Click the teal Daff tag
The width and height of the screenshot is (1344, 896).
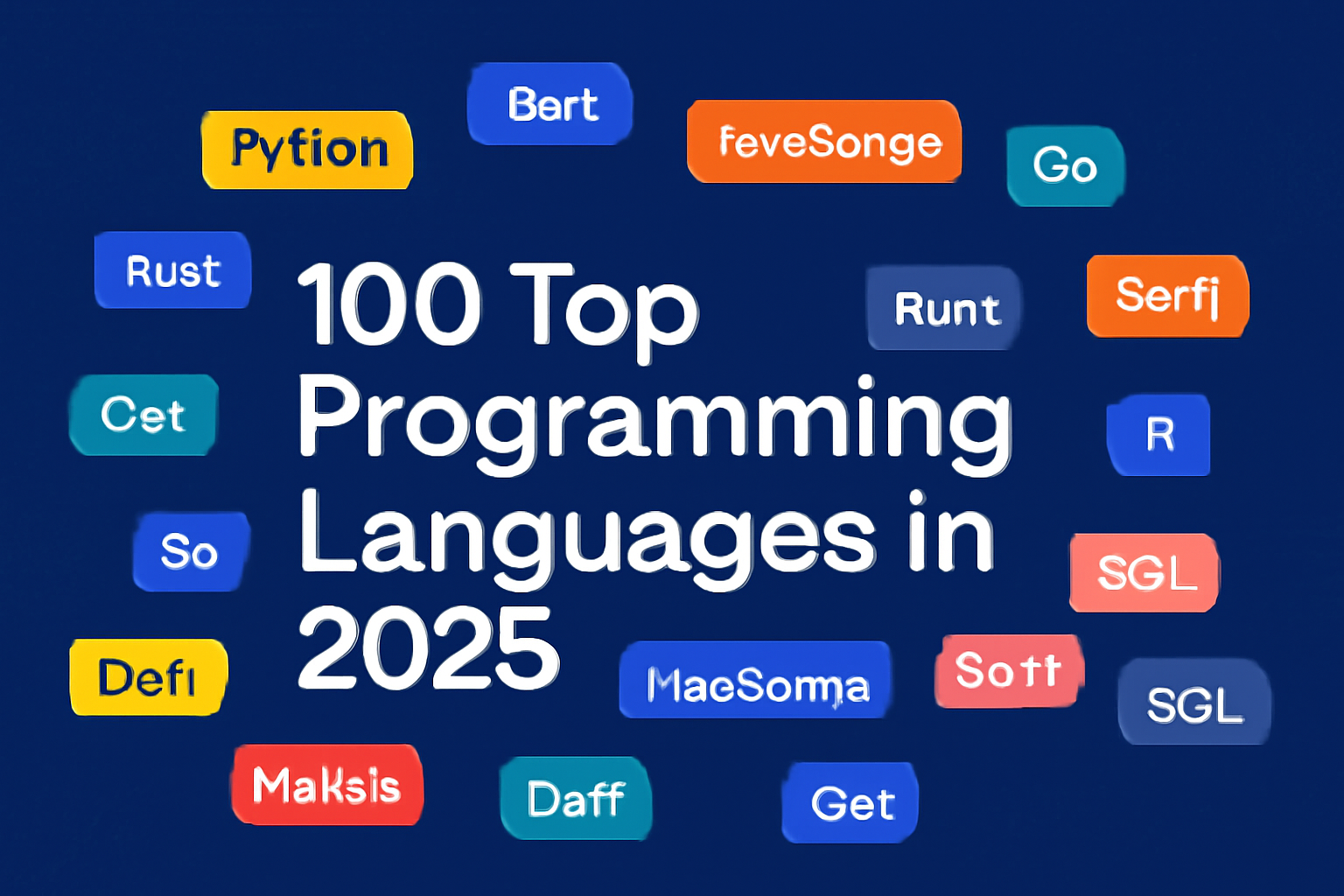576,797
